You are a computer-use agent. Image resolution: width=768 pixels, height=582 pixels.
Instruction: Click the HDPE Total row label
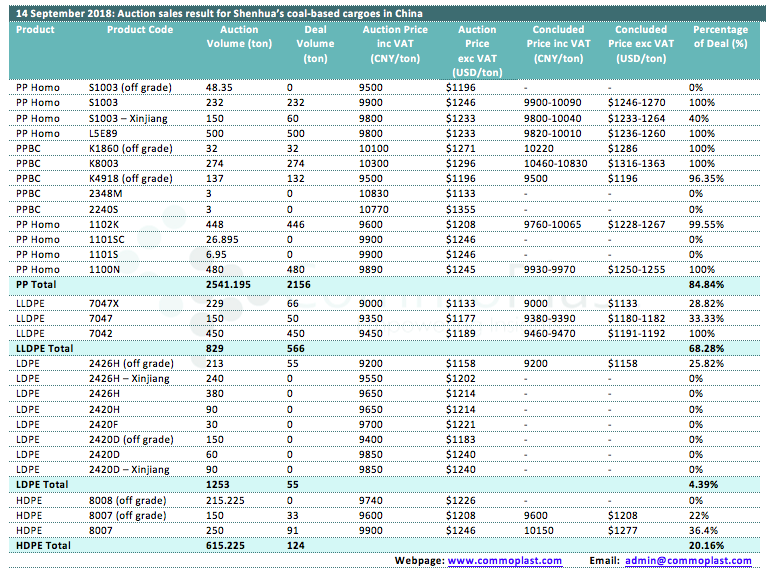pyautogui.click(x=43, y=545)
